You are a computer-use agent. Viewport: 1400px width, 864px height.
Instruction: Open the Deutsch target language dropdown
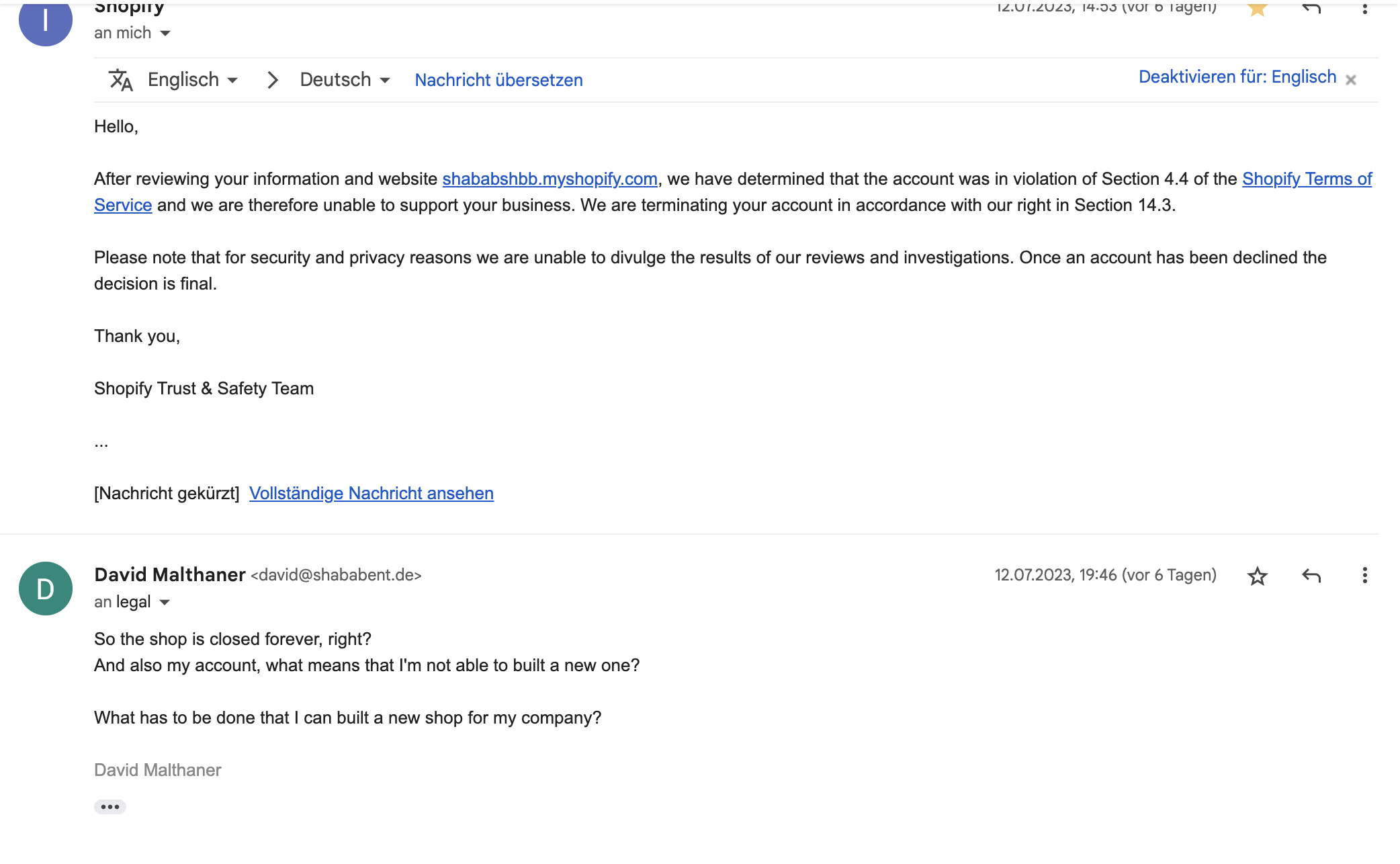click(x=345, y=80)
